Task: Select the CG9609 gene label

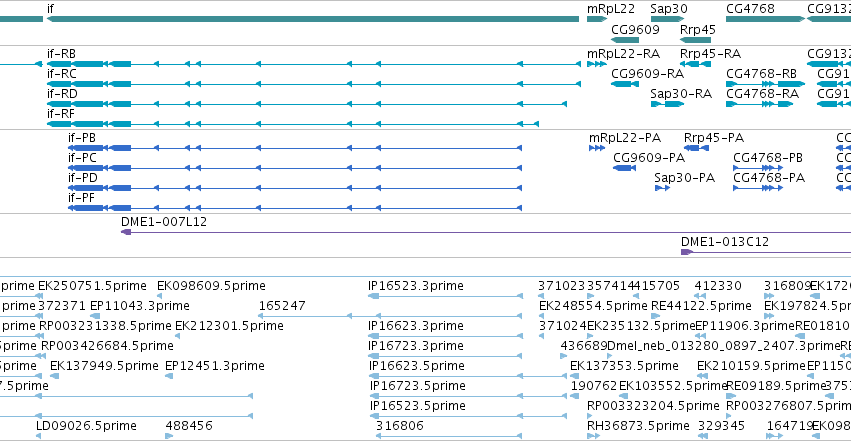Action: pos(635,30)
